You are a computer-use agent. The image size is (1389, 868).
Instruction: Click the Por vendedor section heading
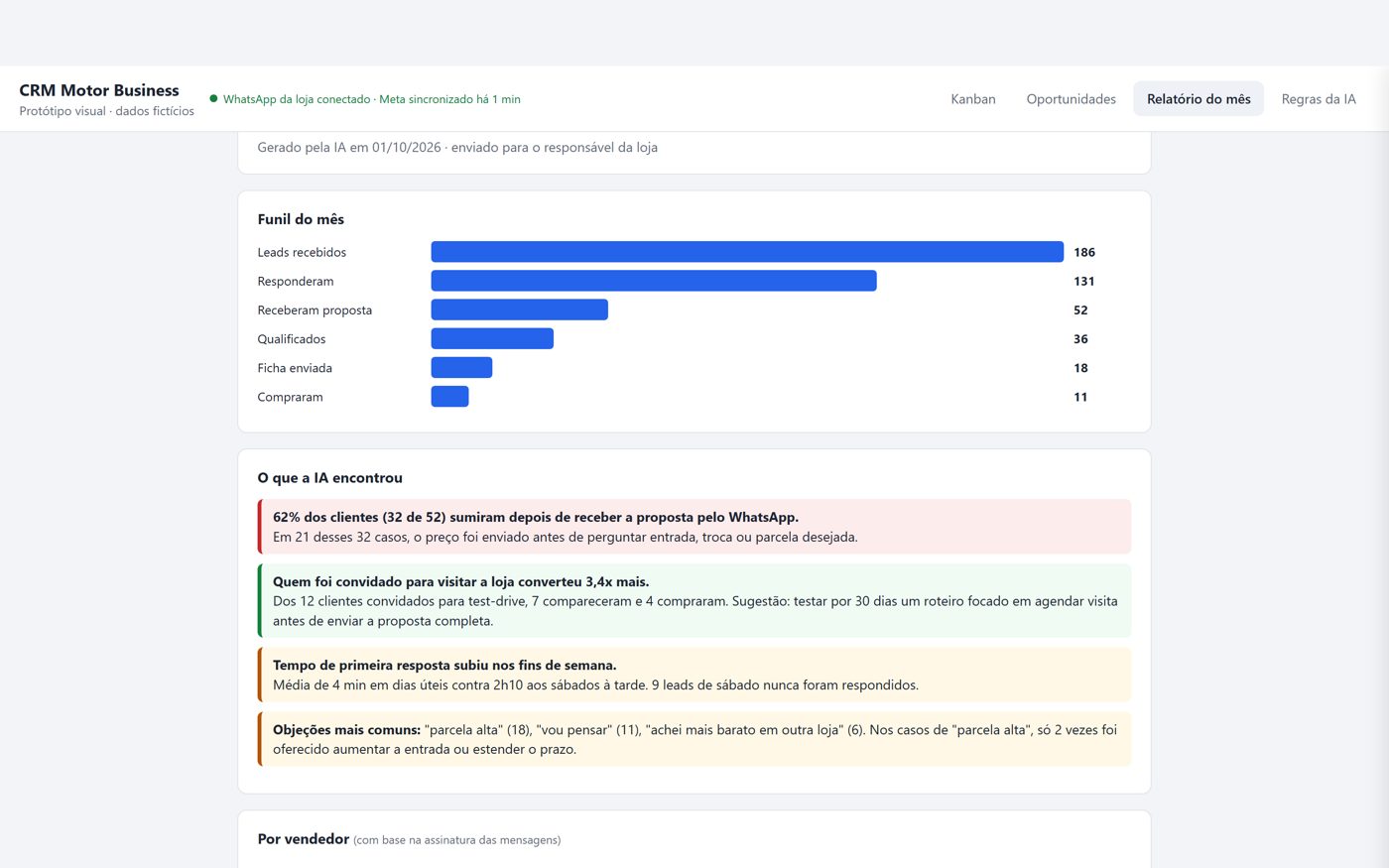tap(303, 839)
